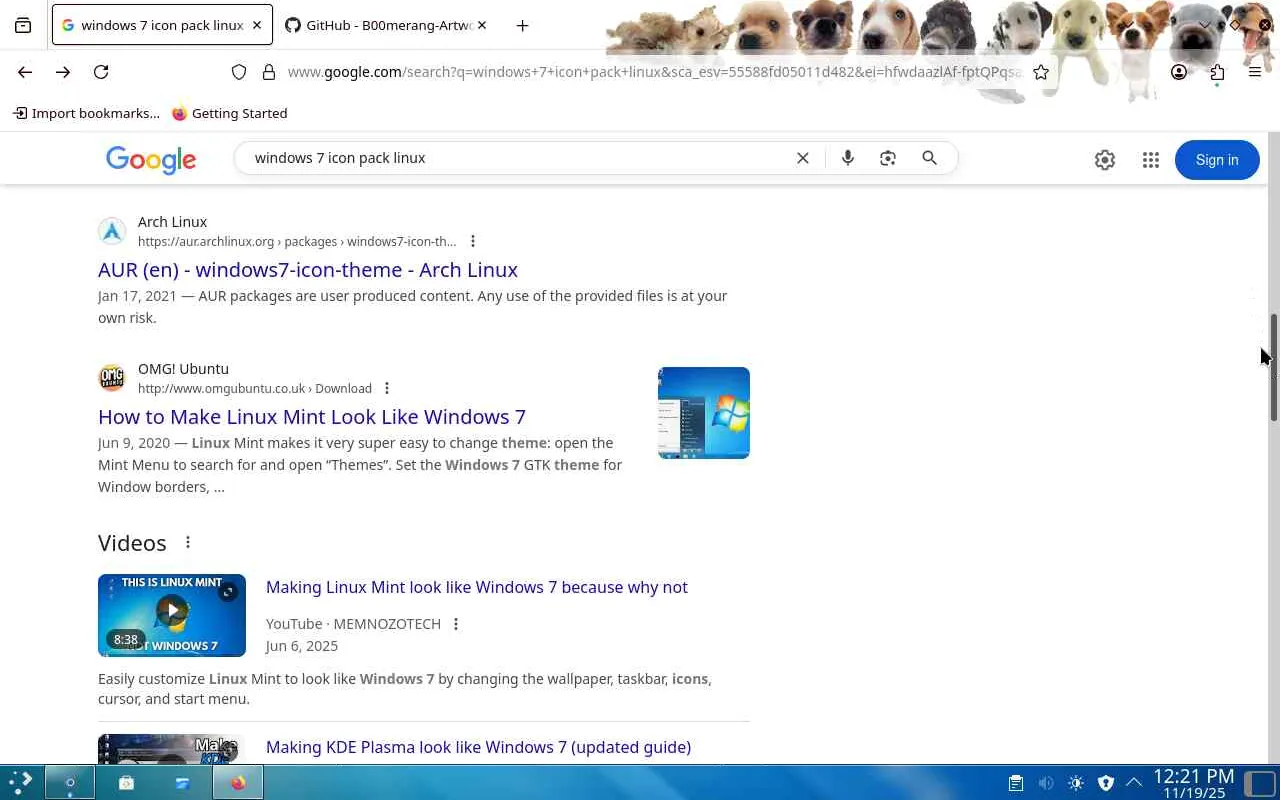Screen dimensions: 1280x800
Task: Switch to Firefox in the taskbar
Action: [x=238, y=783]
